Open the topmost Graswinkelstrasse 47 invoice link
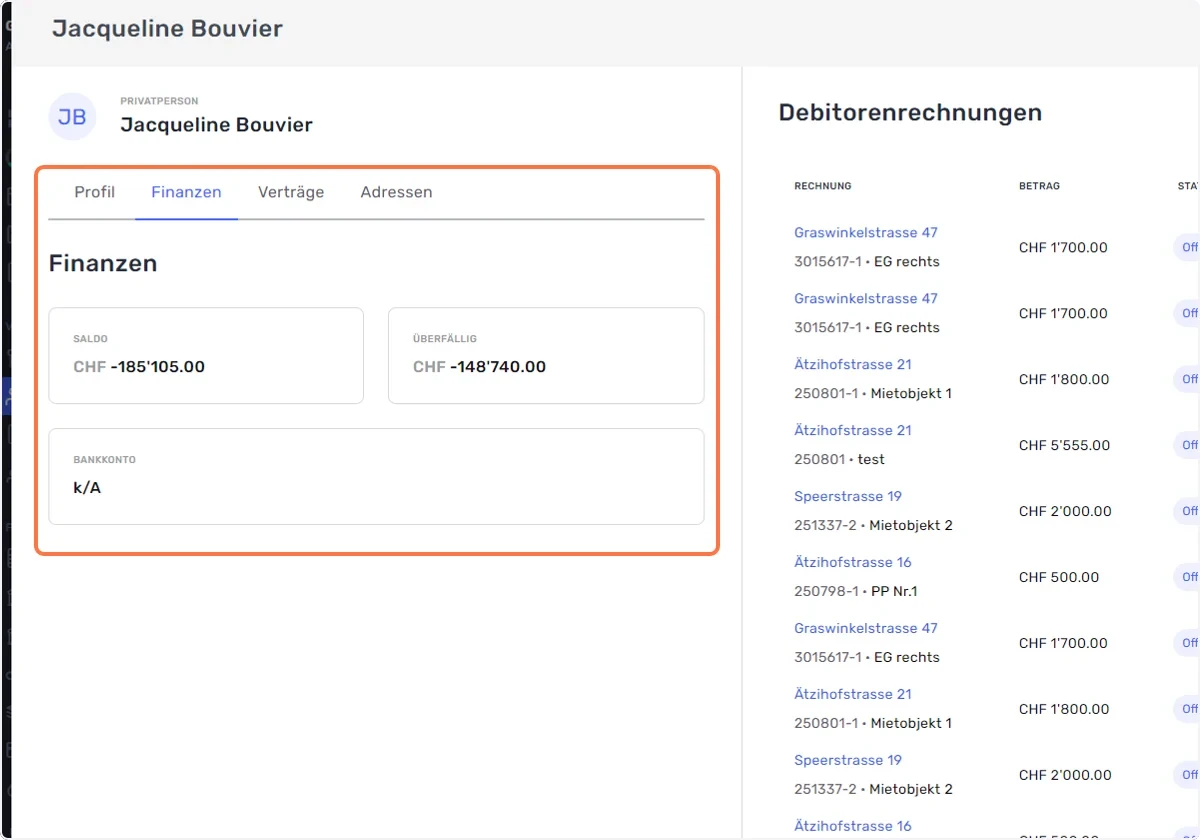The image size is (1200, 840). pyautogui.click(x=866, y=232)
